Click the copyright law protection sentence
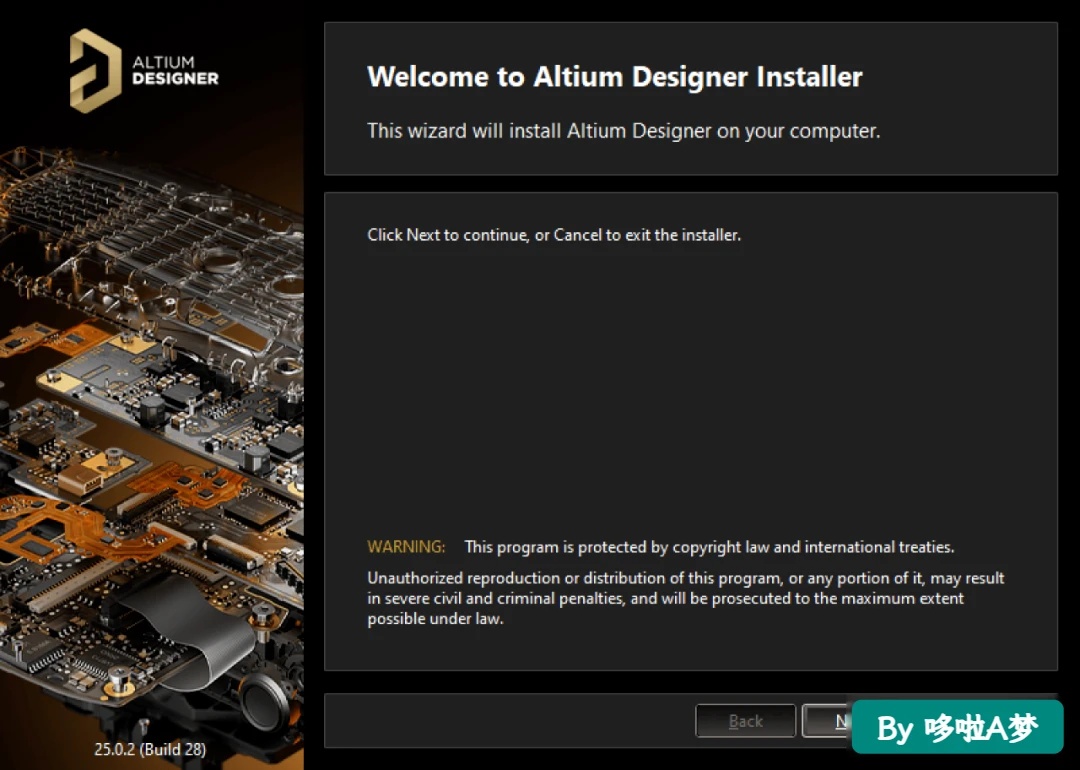The height and width of the screenshot is (770, 1080). (709, 547)
